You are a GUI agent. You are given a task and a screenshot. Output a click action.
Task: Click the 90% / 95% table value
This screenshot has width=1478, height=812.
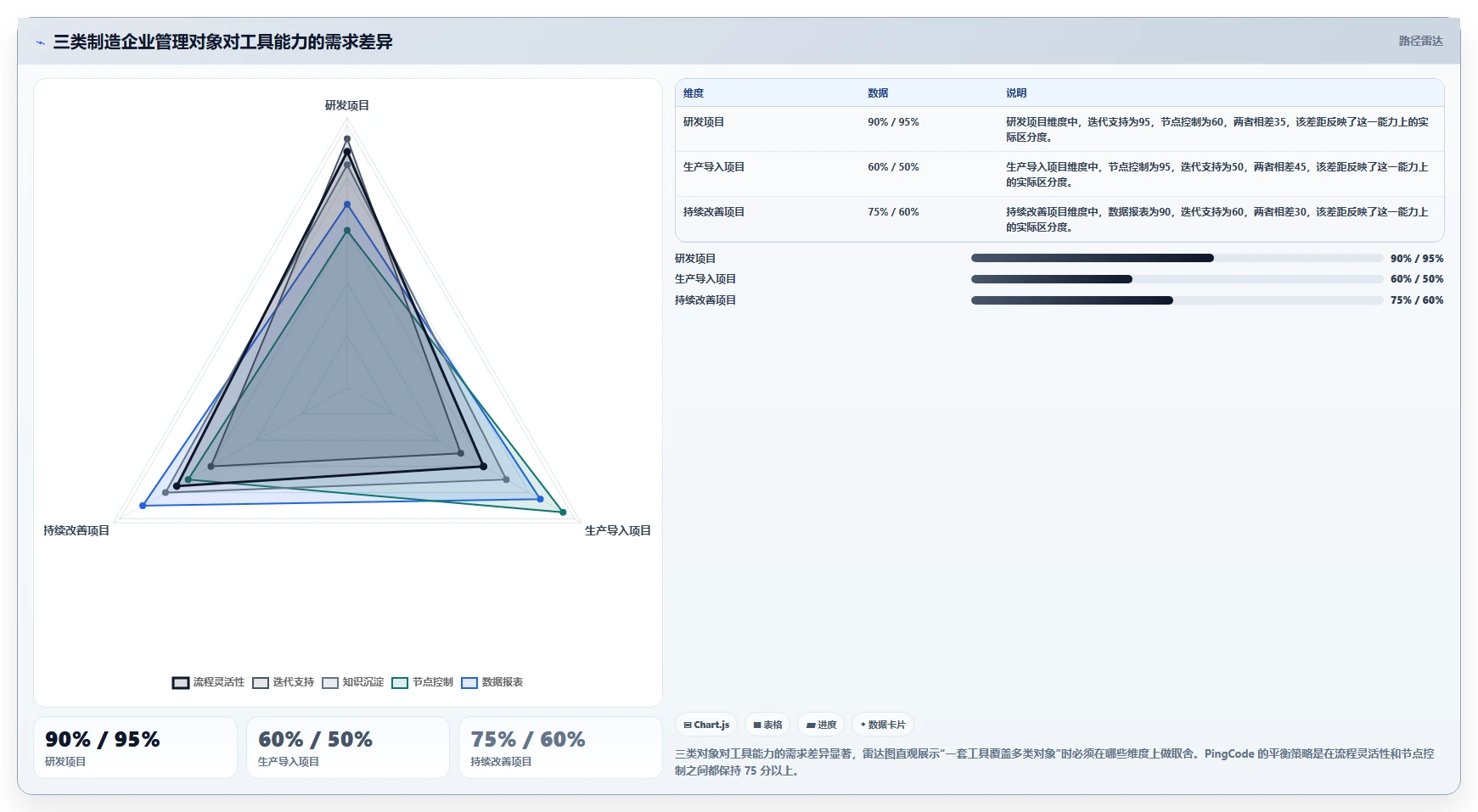[893, 122]
